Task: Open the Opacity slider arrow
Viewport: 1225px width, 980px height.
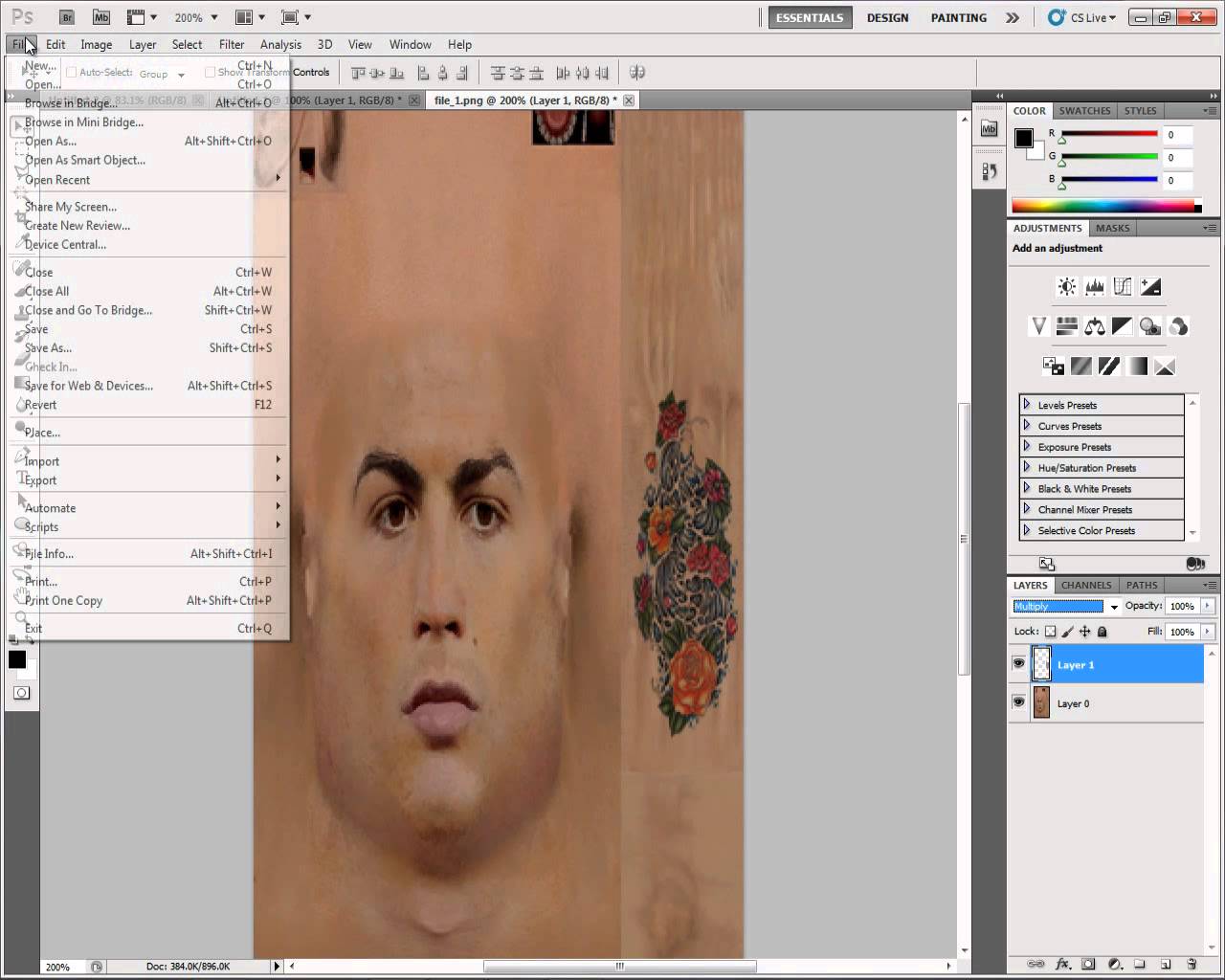Action: pos(1208,606)
